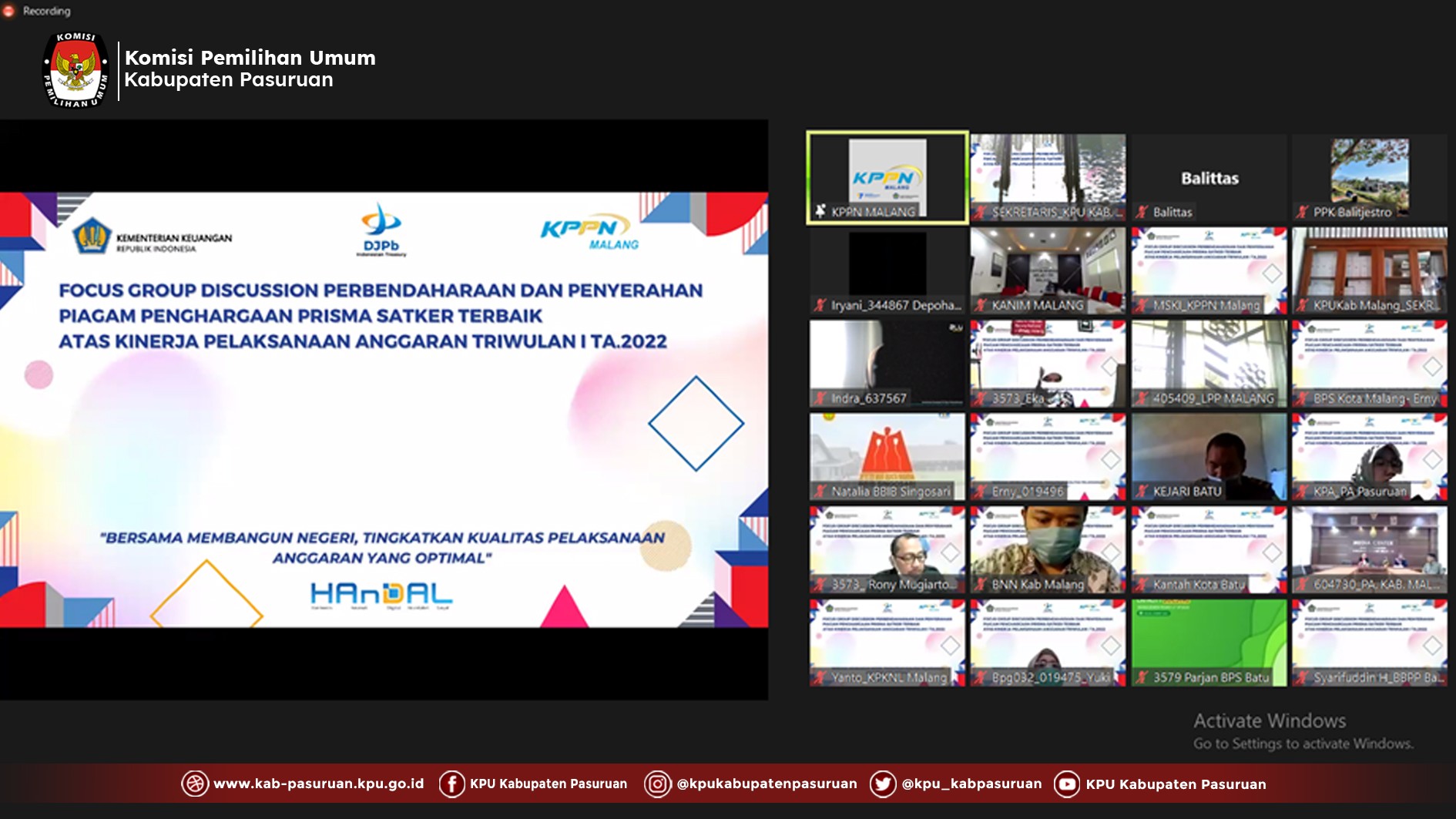Image resolution: width=1456 pixels, height=819 pixels.
Task: Click the KPA_PA Pasuruan participant video
Action: click(1370, 456)
